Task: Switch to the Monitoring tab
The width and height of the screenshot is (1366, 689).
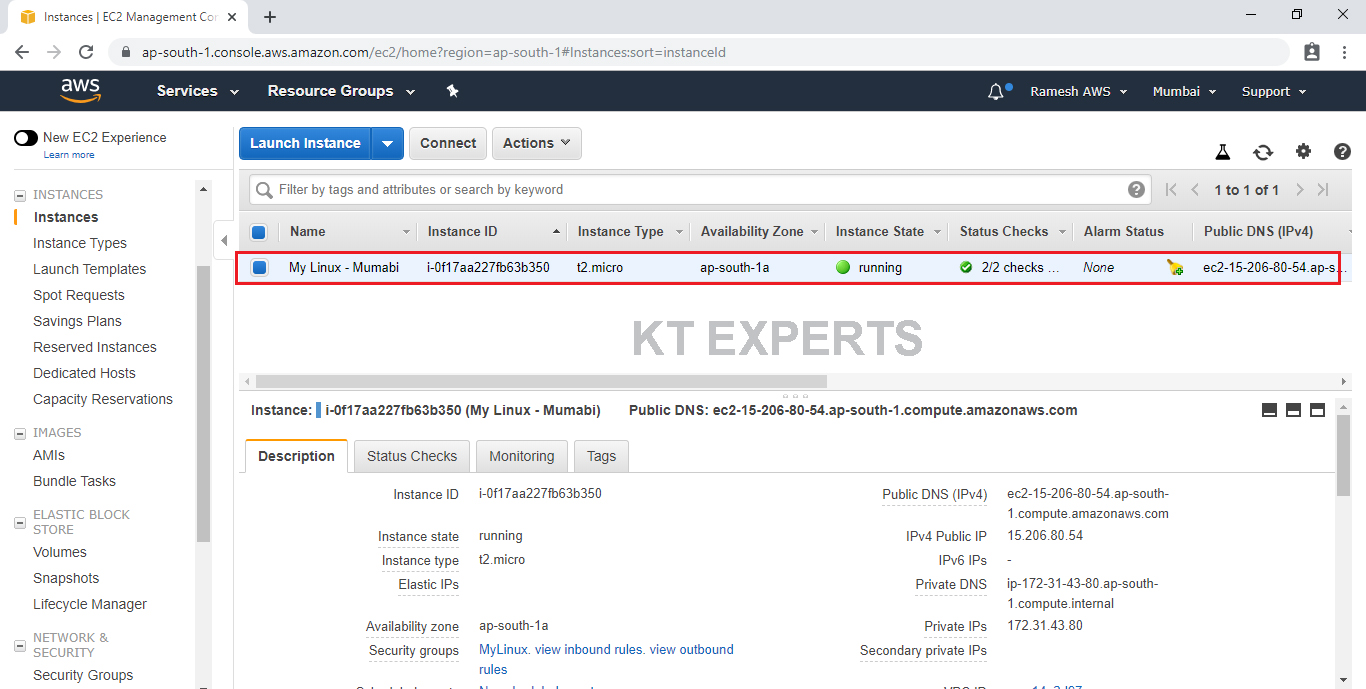Action: coord(522,456)
